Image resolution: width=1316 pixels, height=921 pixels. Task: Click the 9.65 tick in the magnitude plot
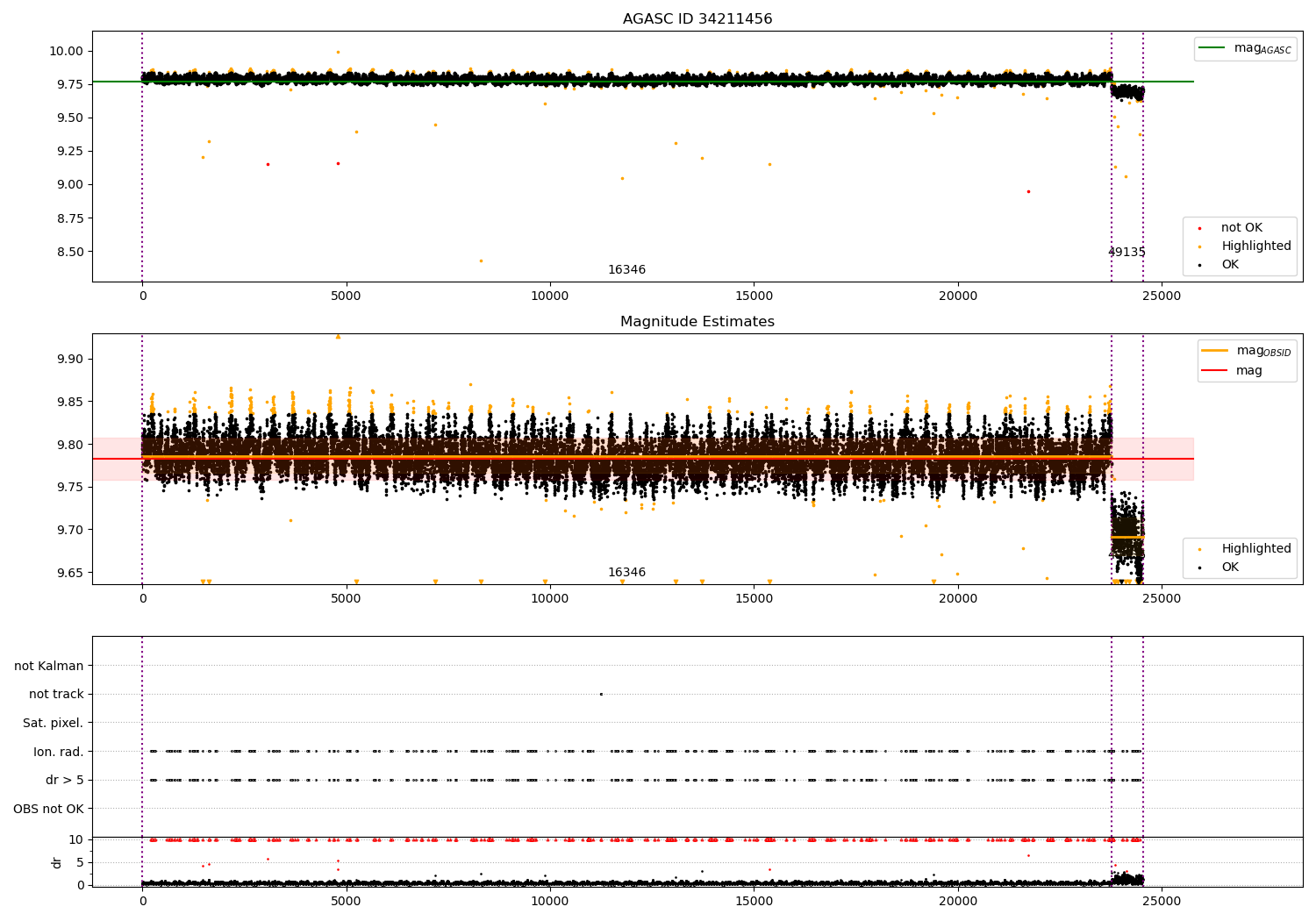(70, 573)
